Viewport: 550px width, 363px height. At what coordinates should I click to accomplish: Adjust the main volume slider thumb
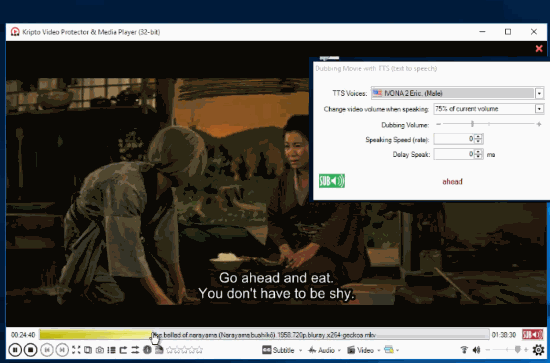[x=517, y=349]
